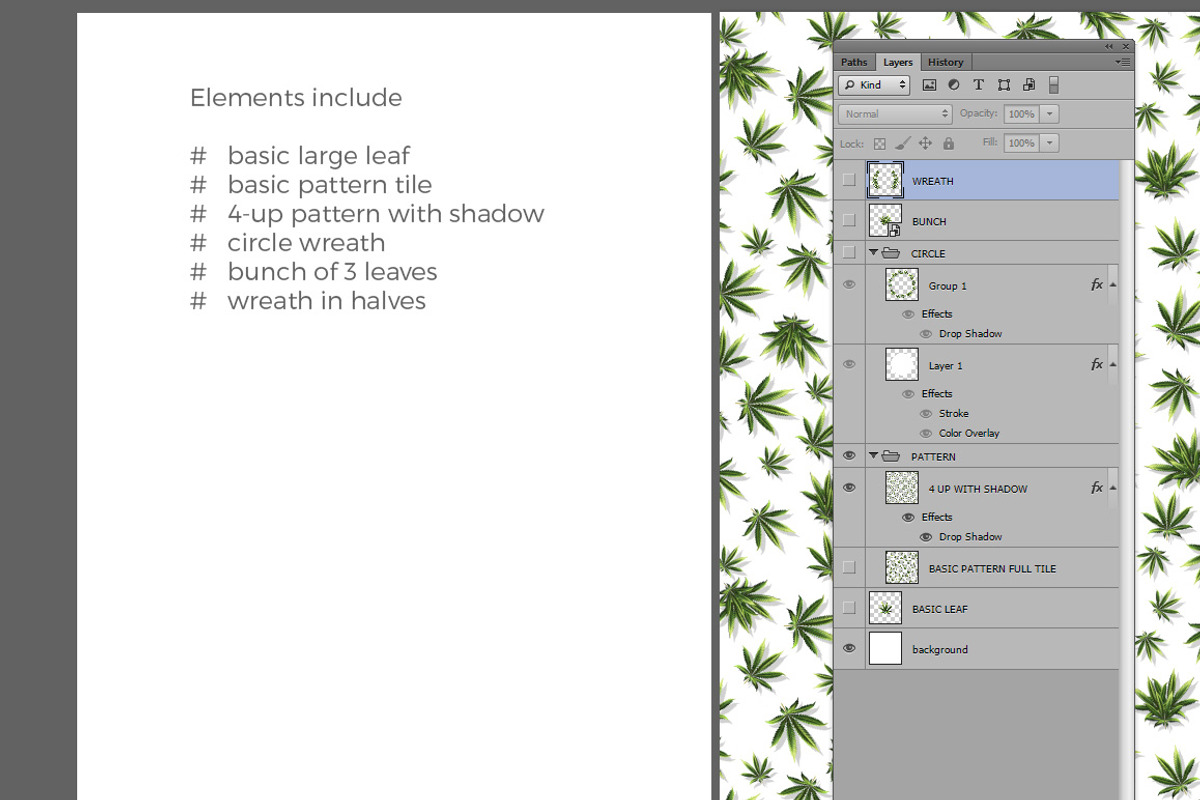Screen dimensions: 1200x800
Task: Toggle Layer 1 Stroke effect eye
Action: [925, 413]
